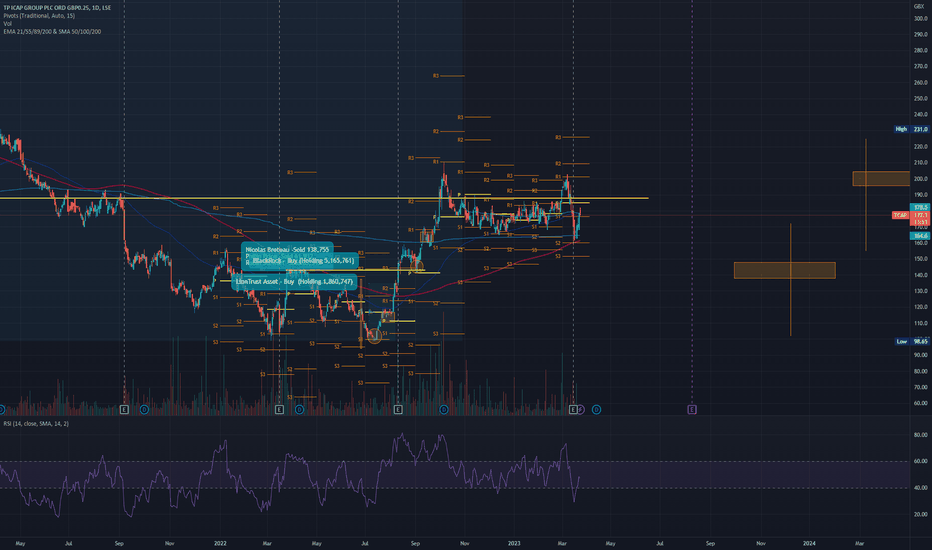932x550 pixels.
Task: Open the purple upcoming earnings E marker
Action: pos(692,410)
